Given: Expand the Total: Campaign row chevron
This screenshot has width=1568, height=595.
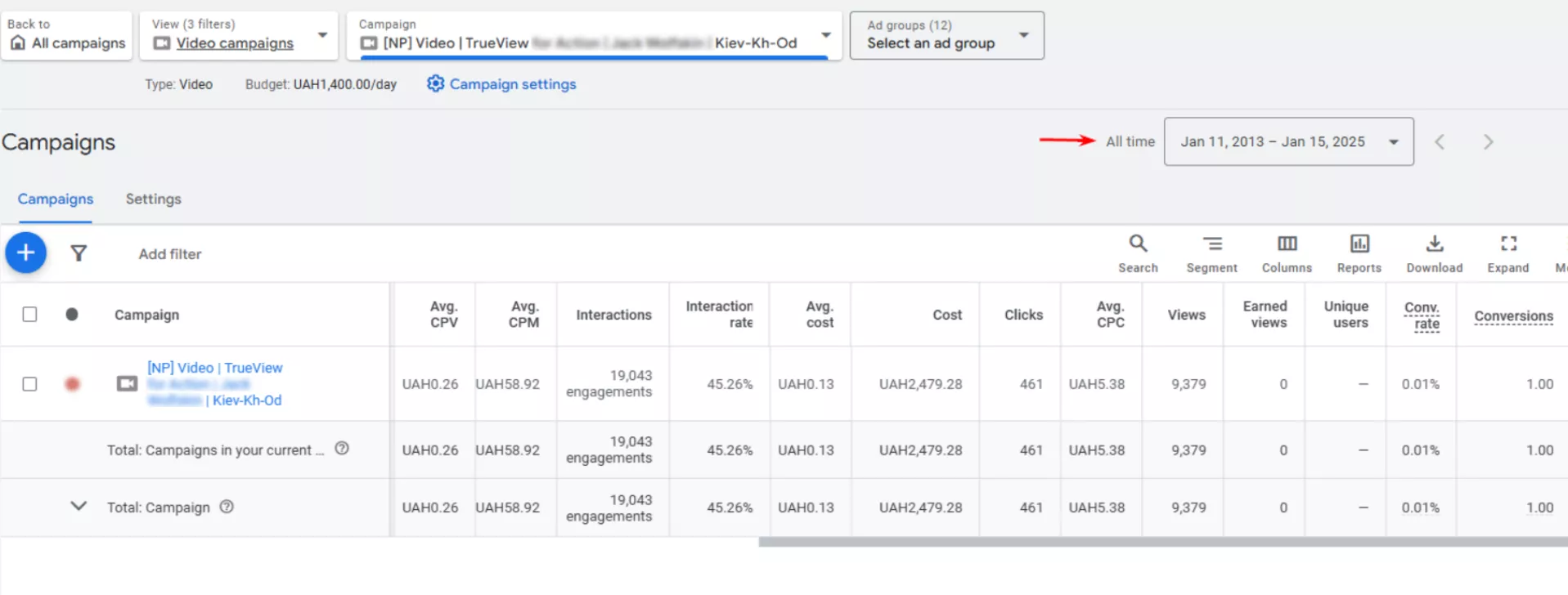Looking at the screenshot, I should [x=79, y=507].
